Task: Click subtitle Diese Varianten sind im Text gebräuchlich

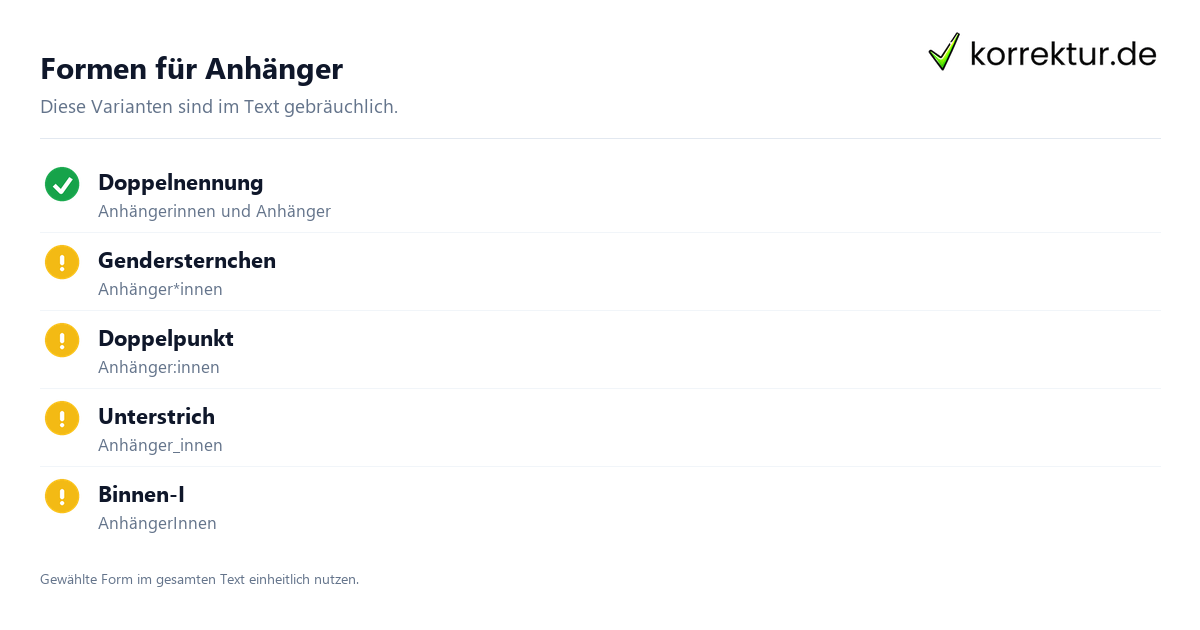Action: (x=219, y=107)
